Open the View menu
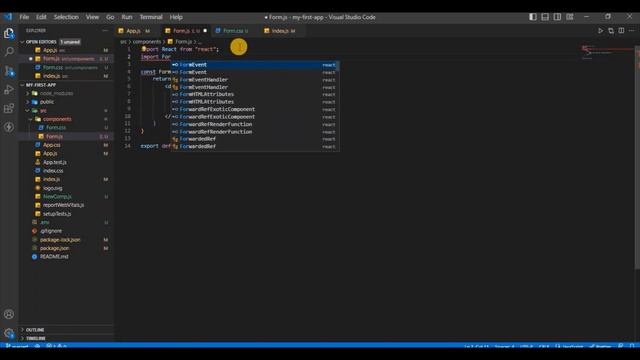Viewport: 640px width, 360px height. (x=92, y=17)
